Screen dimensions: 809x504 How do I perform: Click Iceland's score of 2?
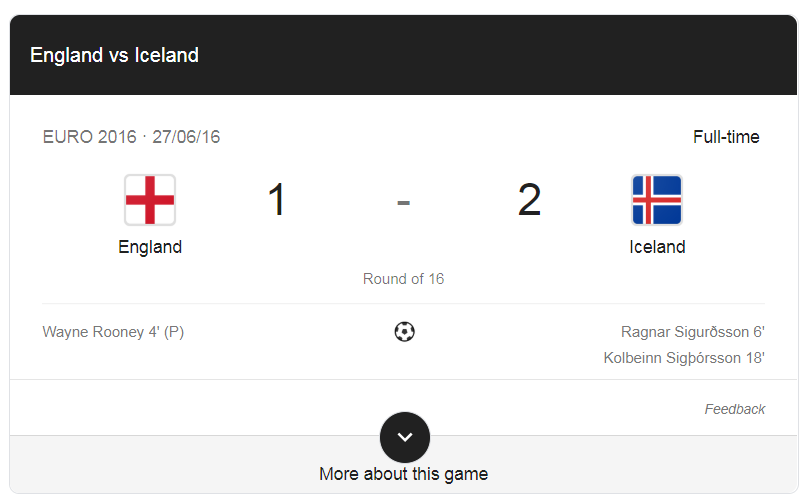click(529, 200)
